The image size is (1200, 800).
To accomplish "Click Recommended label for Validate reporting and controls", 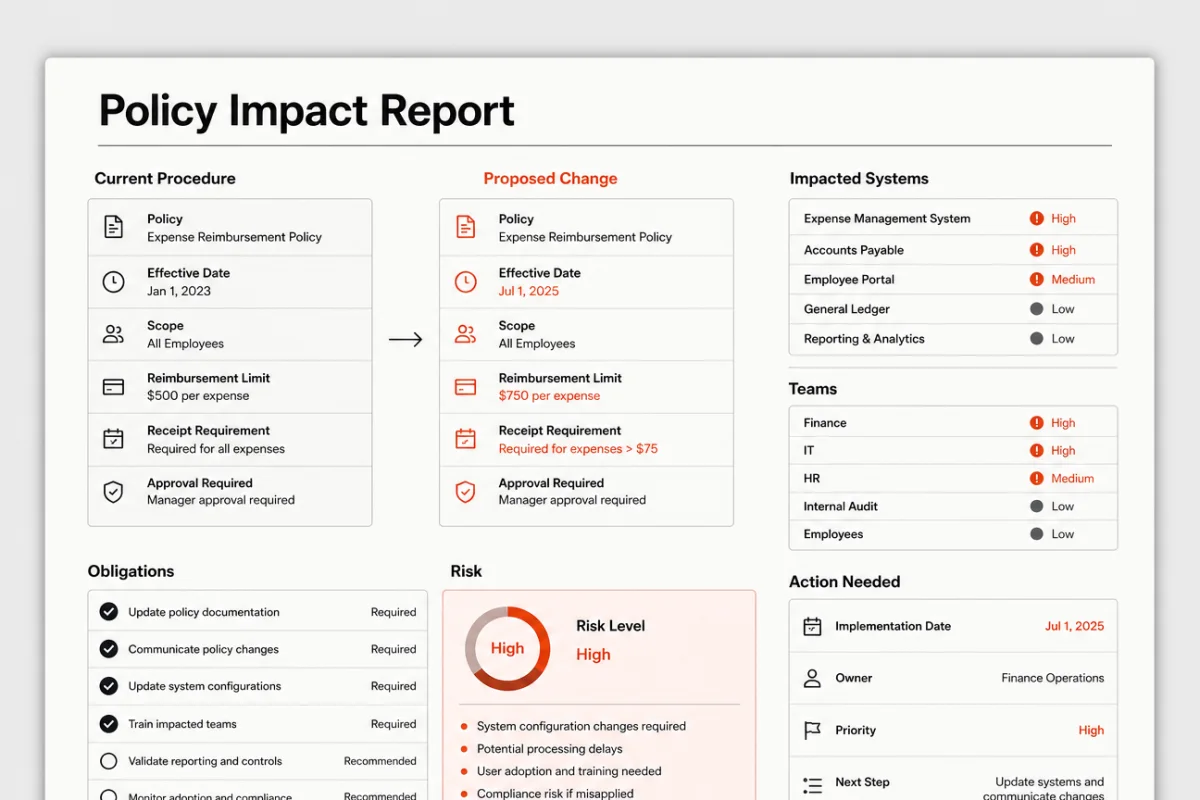I will [380, 761].
